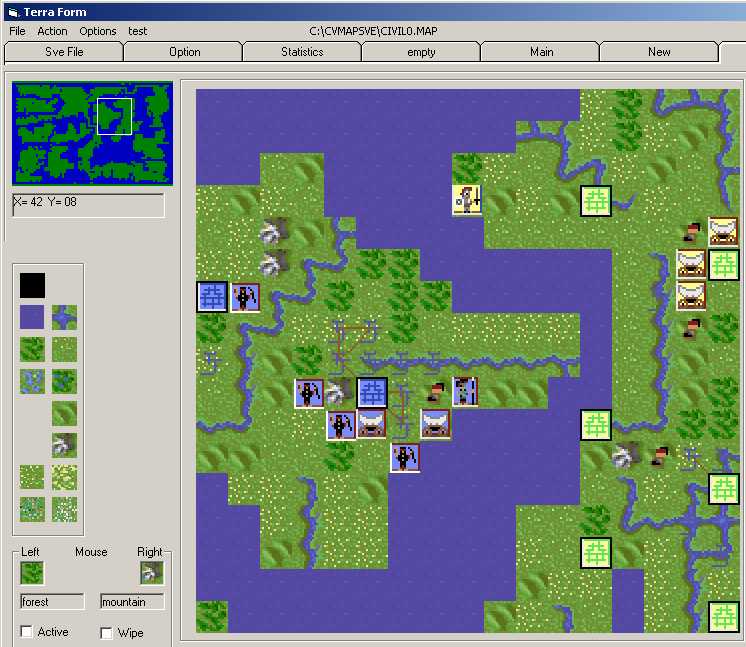Open the Options menu
Screen dimensions: 746x647
[98, 31]
